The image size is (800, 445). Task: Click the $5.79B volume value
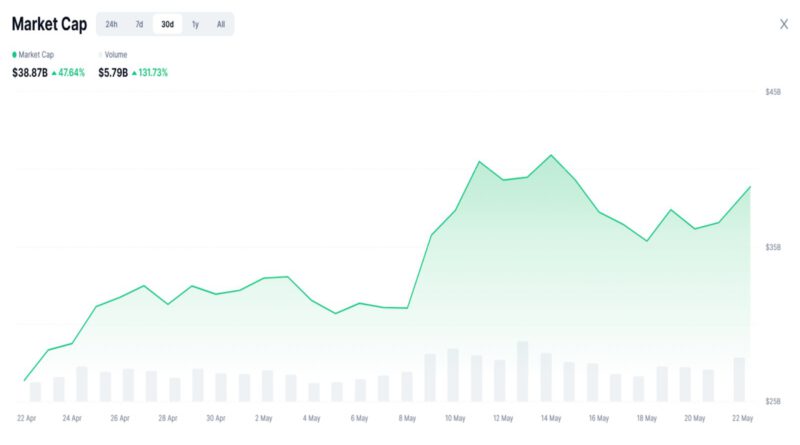113,73
